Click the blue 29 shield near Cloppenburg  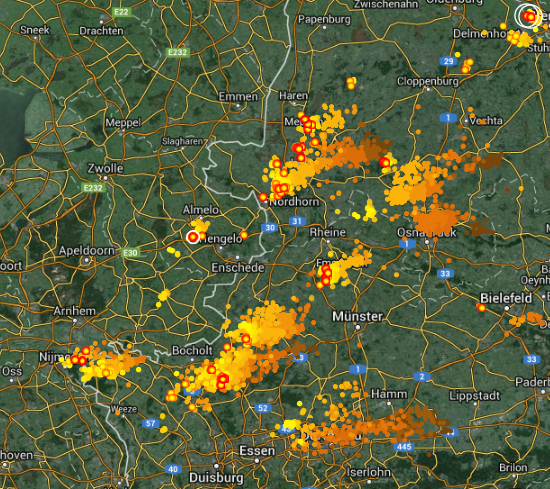pos(448,61)
